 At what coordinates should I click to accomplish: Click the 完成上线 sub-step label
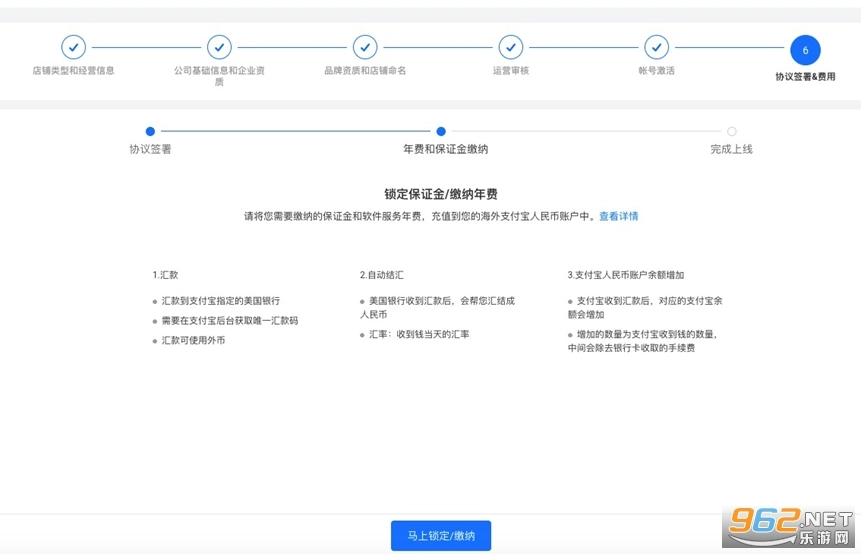[x=732, y=149]
